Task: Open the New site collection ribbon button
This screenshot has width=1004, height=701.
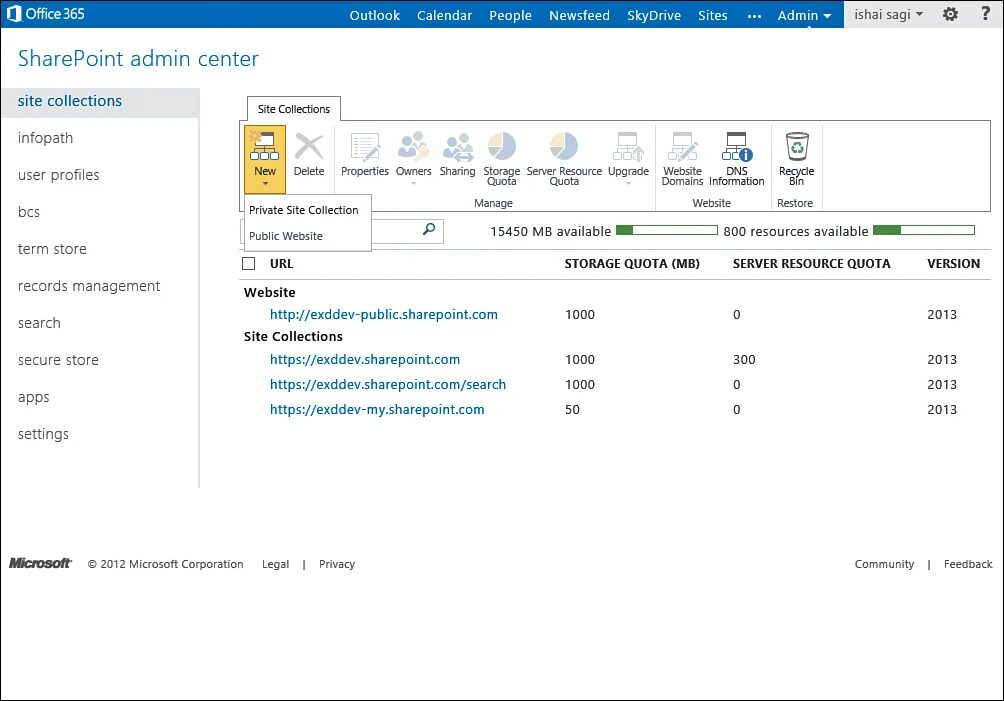Action: [x=264, y=159]
